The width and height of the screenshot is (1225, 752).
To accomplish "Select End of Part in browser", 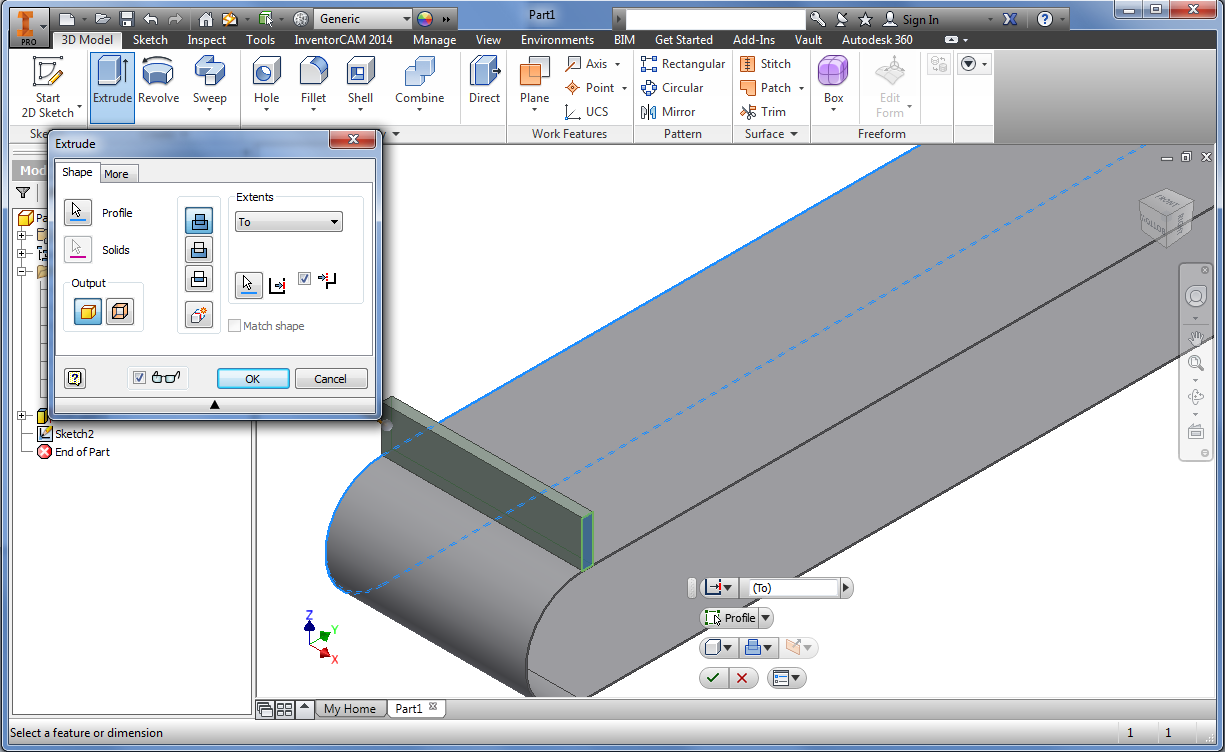I will (x=73, y=452).
